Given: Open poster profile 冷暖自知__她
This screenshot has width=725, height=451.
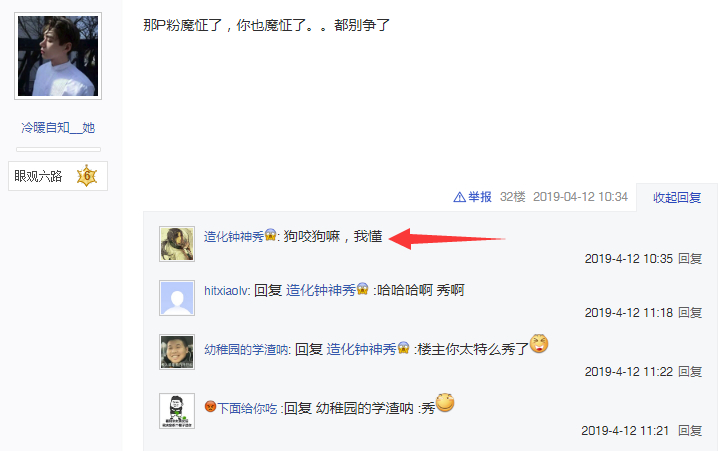Looking at the screenshot, I should [58, 128].
